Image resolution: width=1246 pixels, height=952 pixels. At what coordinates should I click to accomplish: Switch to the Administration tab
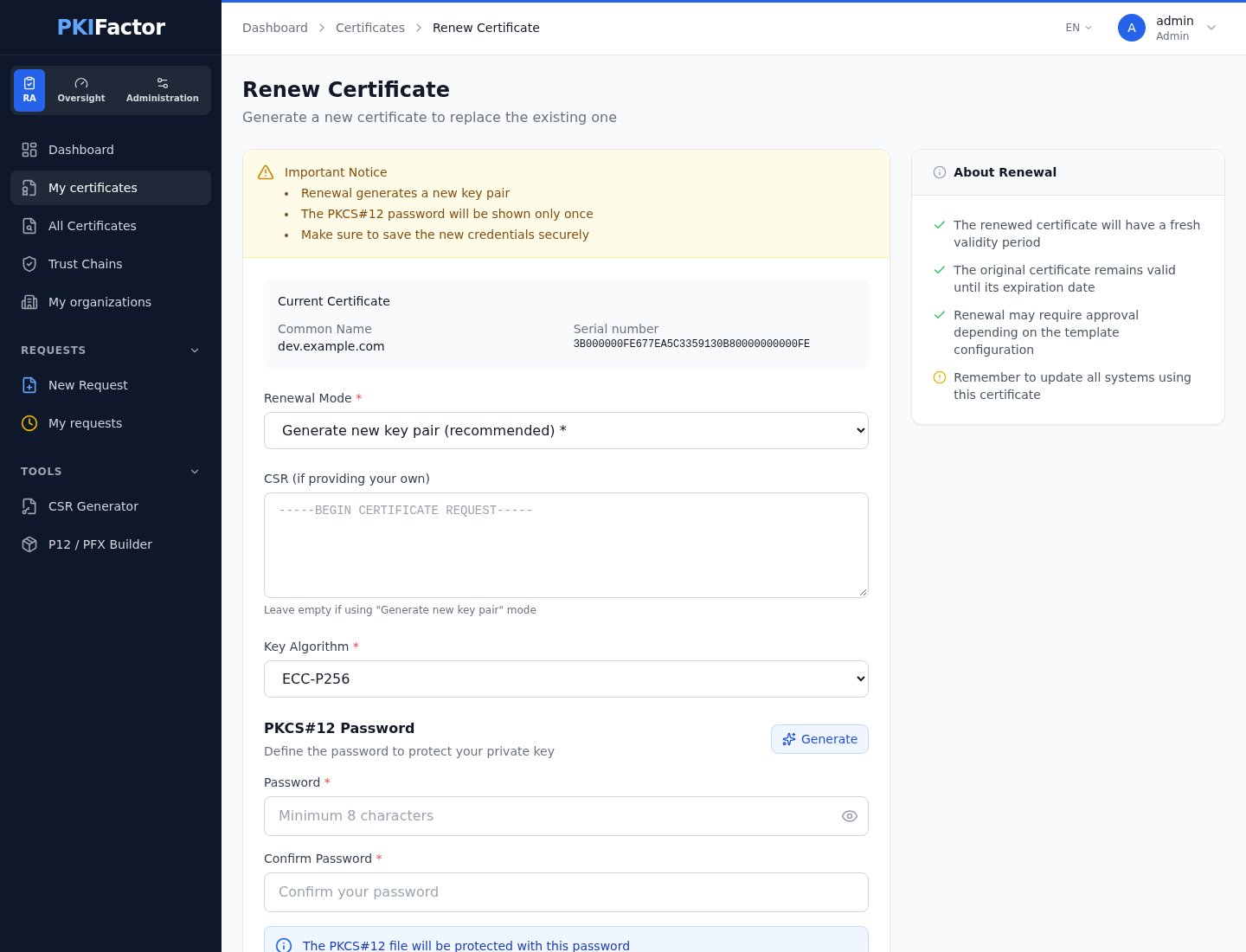point(163,90)
